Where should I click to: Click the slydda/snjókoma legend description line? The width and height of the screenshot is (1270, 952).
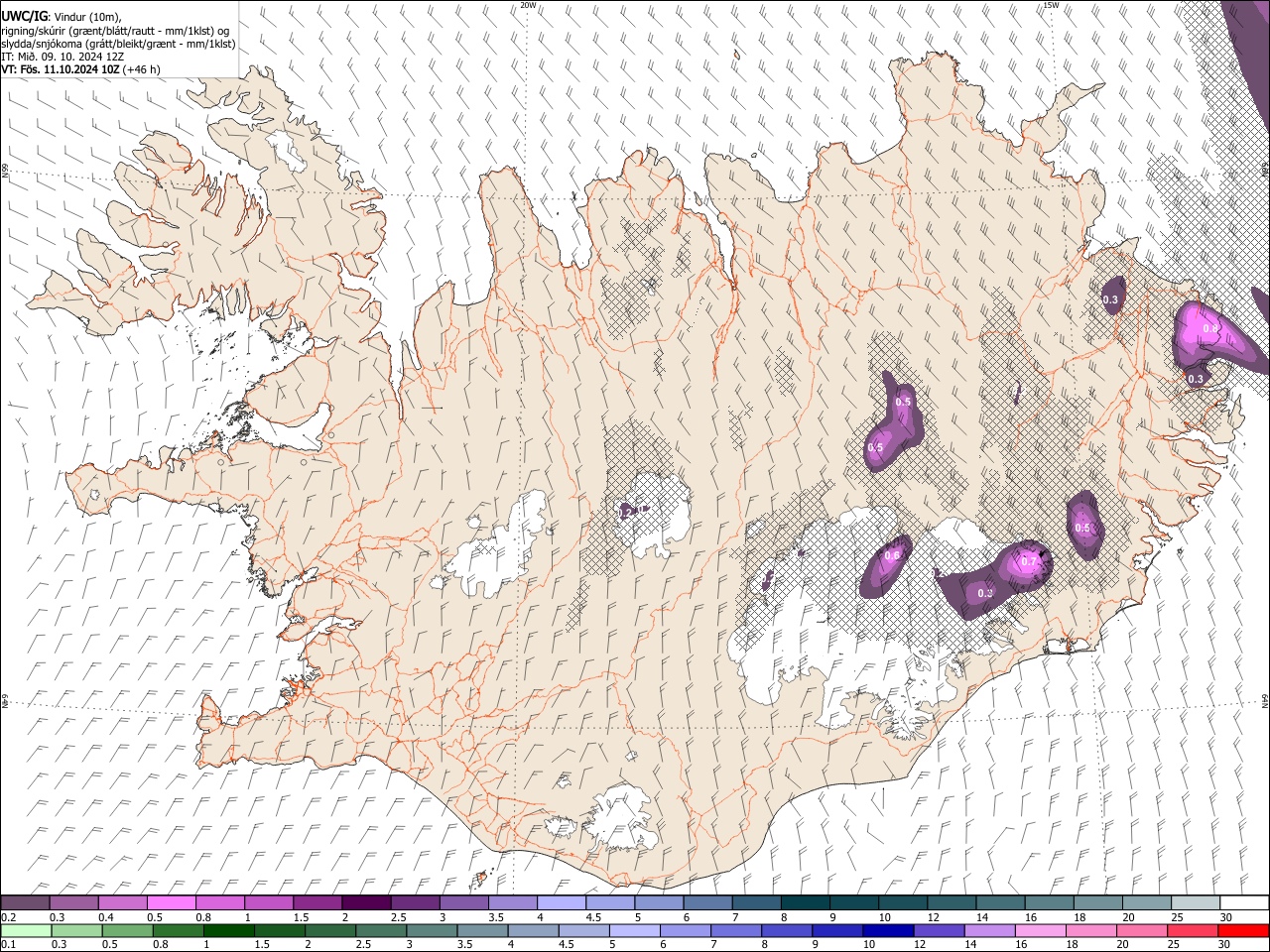(118, 44)
